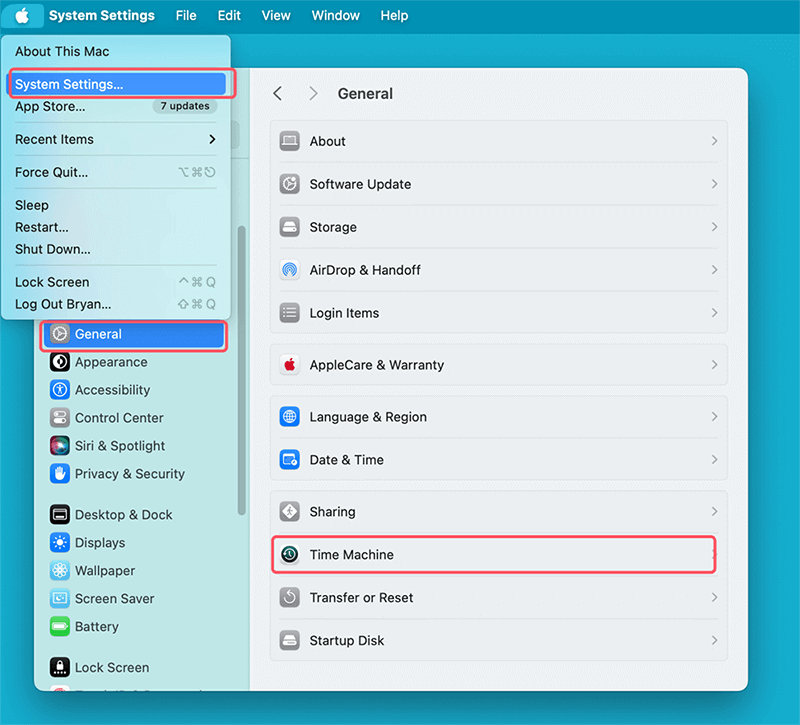Click the sidebar vertical scrollbar
800x725 pixels.
[x=241, y=370]
